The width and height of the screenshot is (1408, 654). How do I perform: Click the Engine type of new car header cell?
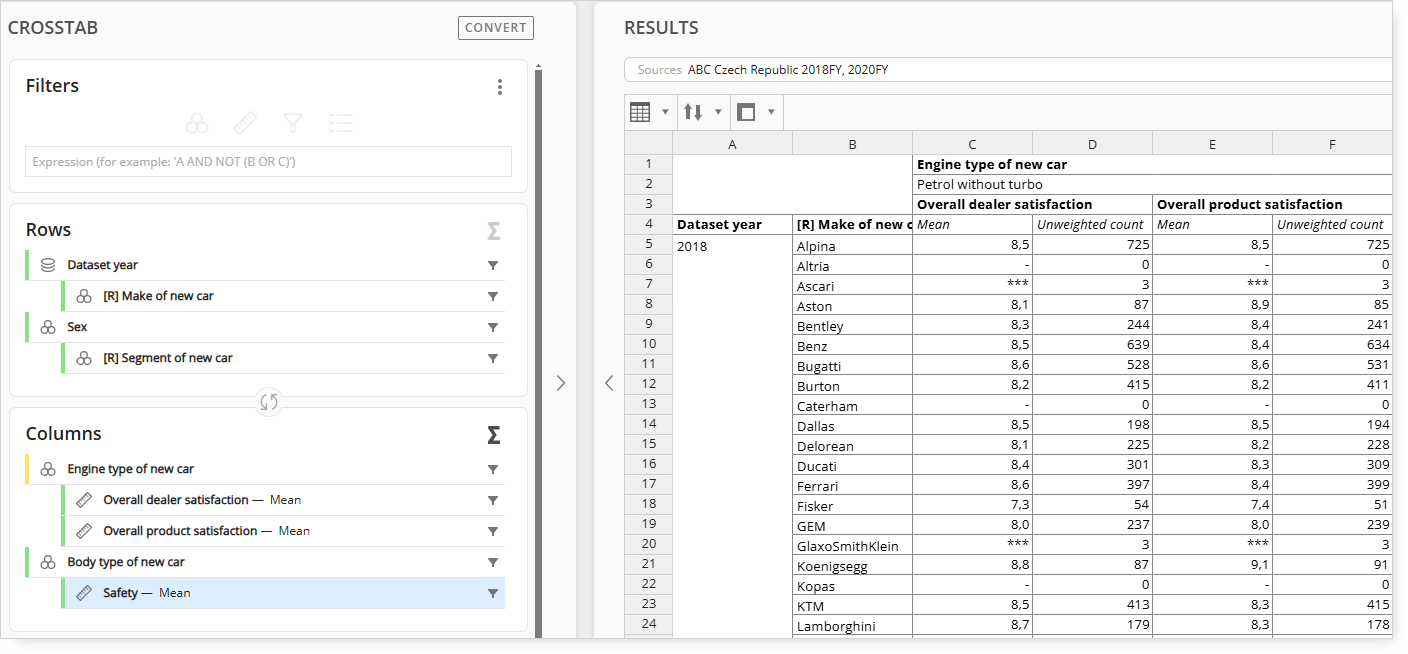tap(1152, 165)
